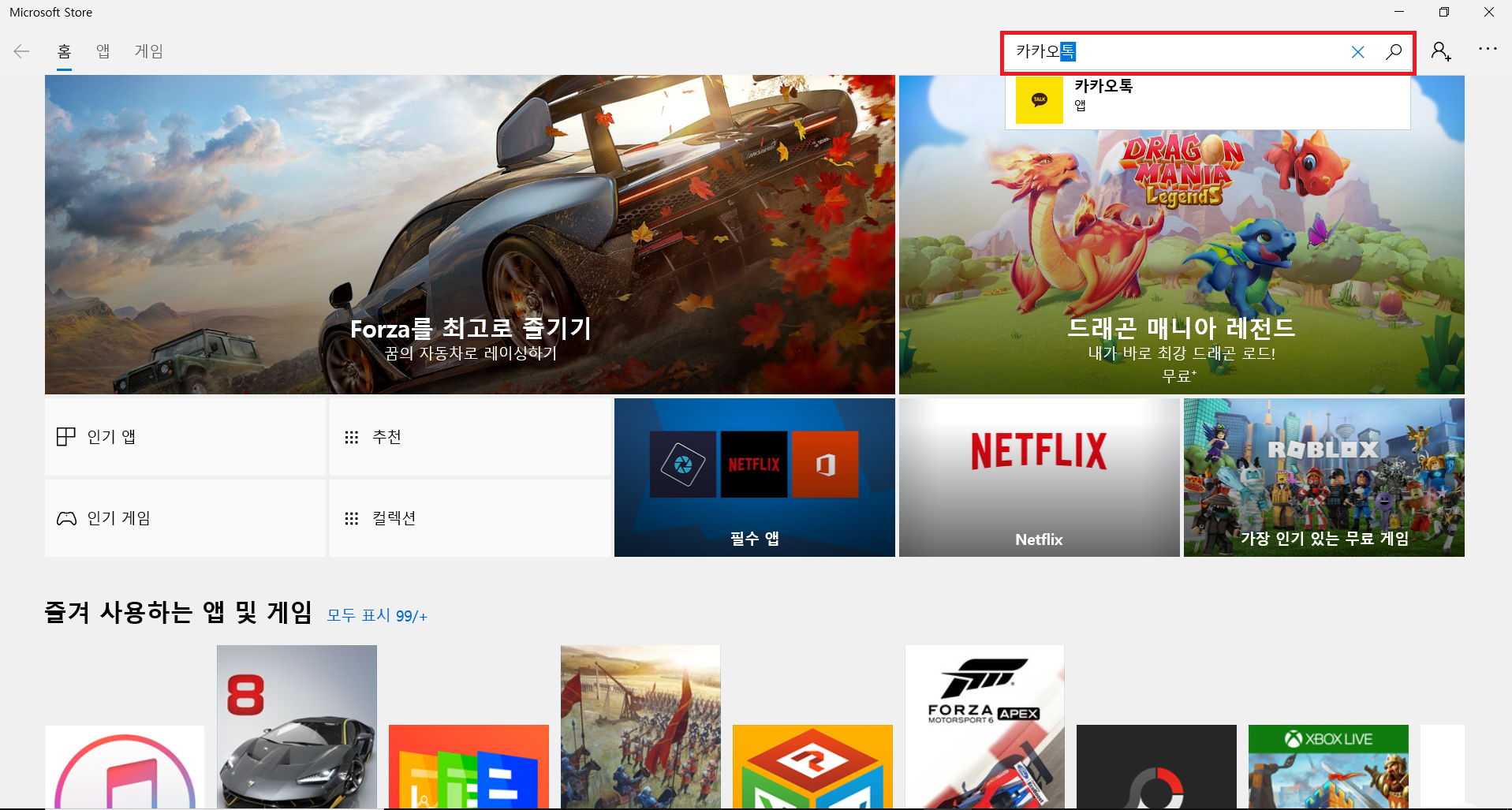Open the account sign-in icon

tap(1441, 51)
